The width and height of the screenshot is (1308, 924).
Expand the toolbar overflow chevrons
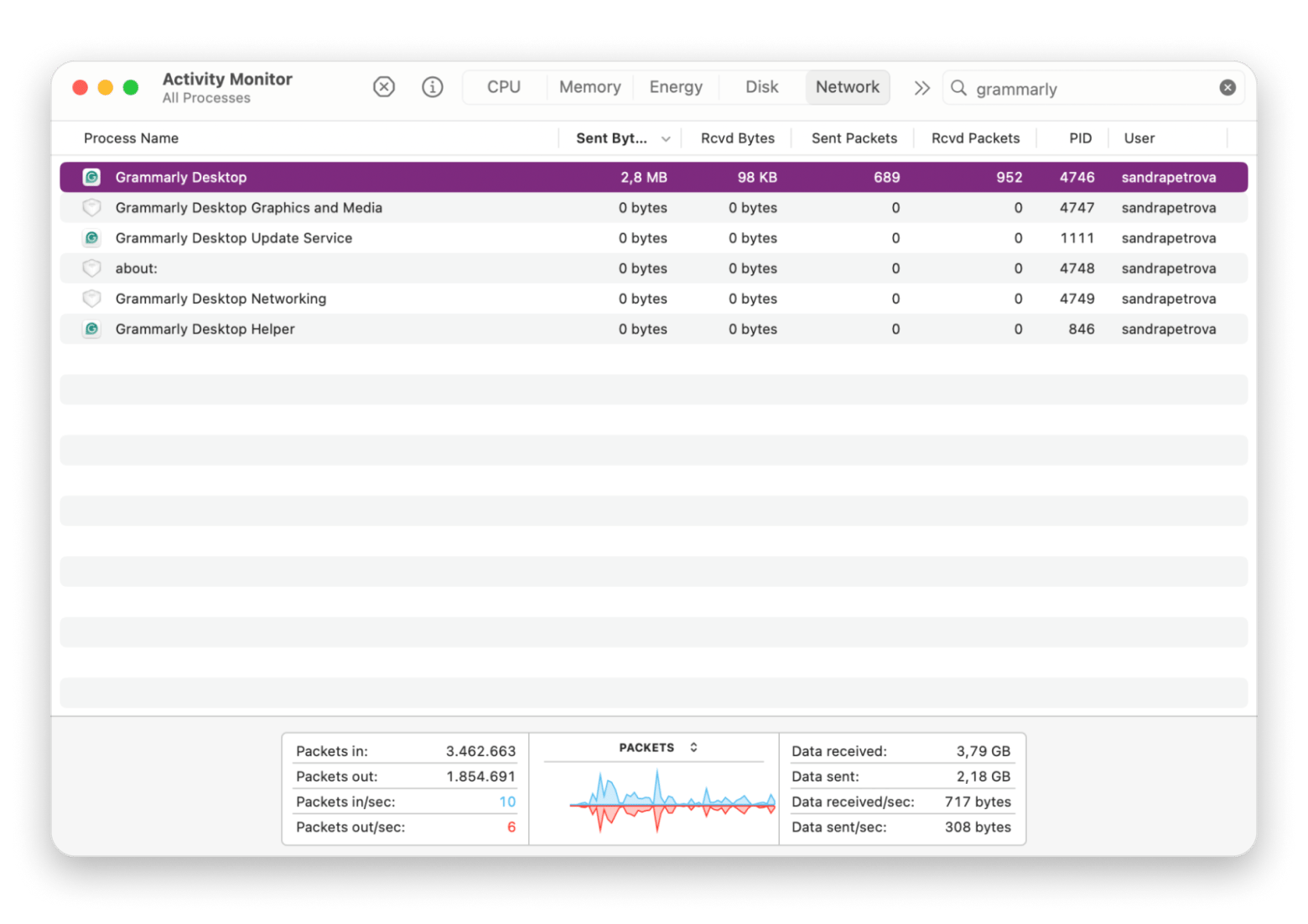coord(921,88)
